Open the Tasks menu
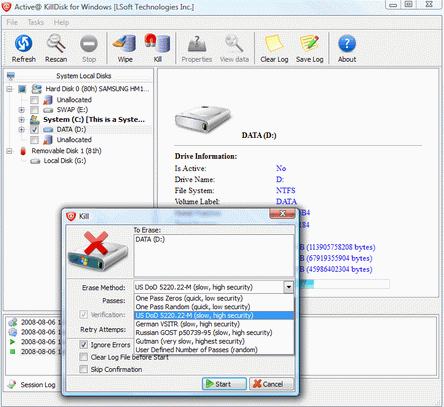Viewport: 444px width, 407px height. tap(36, 22)
